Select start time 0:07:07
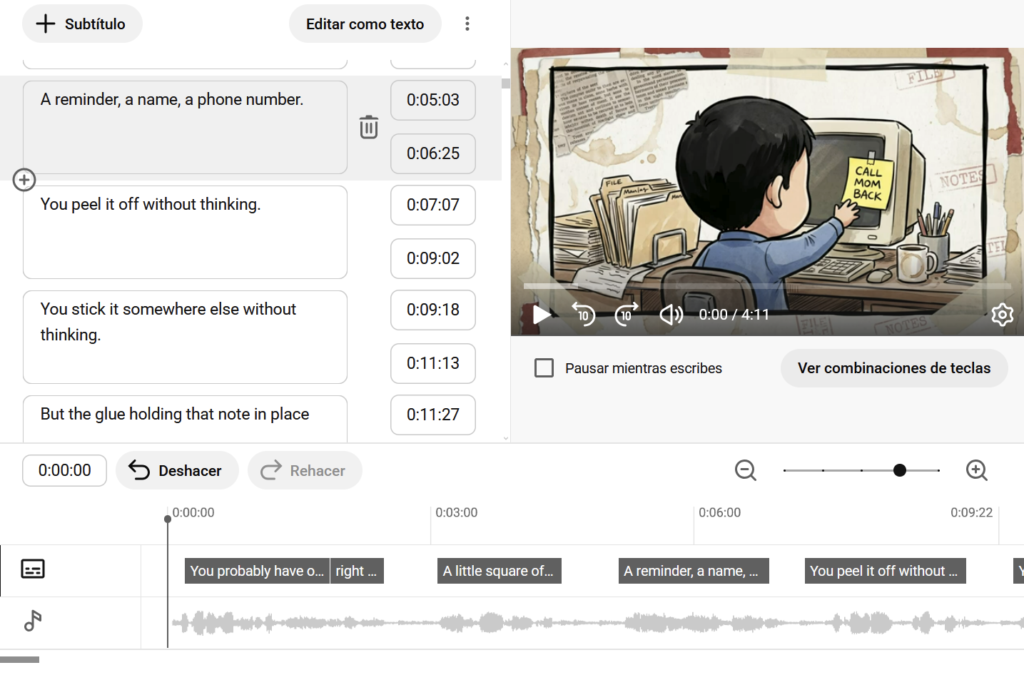 click(433, 205)
